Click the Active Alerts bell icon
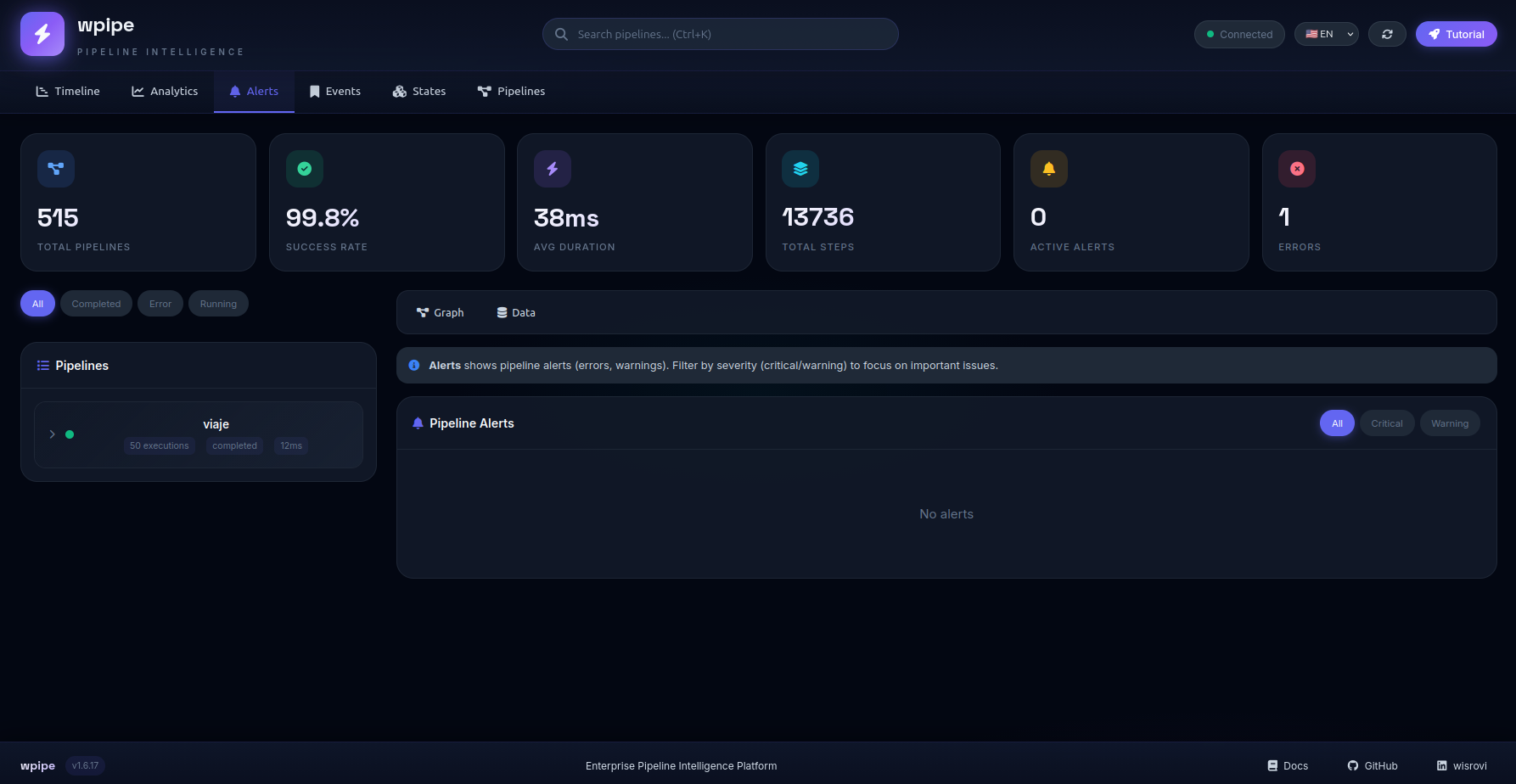This screenshot has height=784, width=1516. (x=1049, y=169)
